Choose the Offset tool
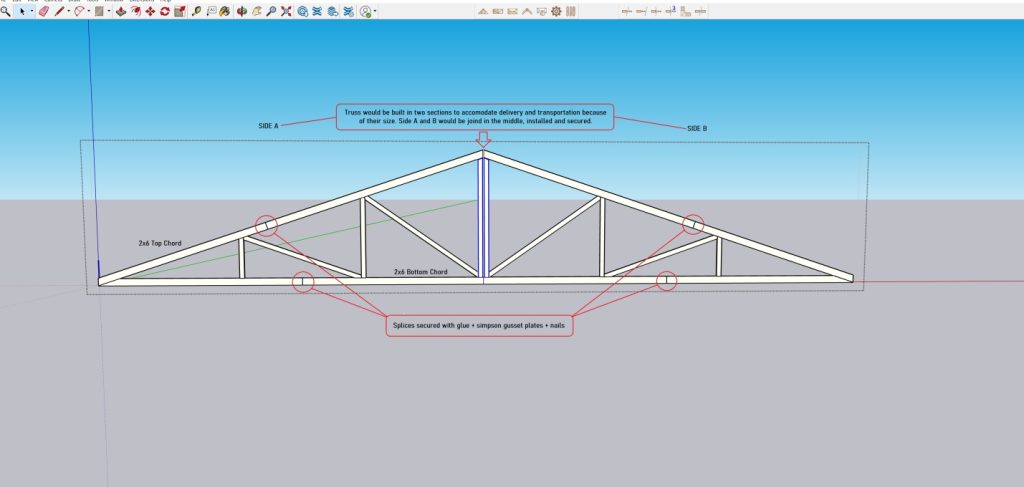Screen dimensions: 1024x487 [x=136, y=11]
